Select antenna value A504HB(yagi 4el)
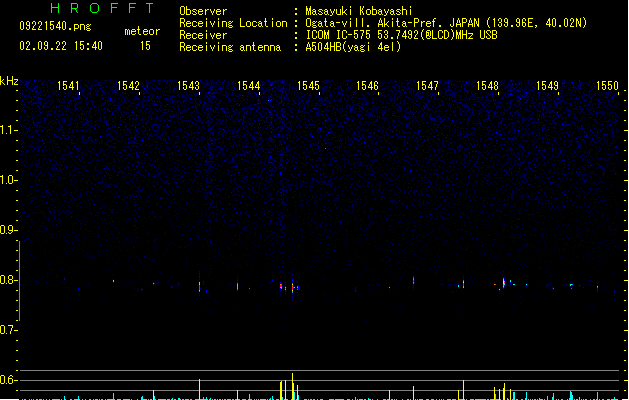This screenshot has height=400, width=629. coord(353,47)
